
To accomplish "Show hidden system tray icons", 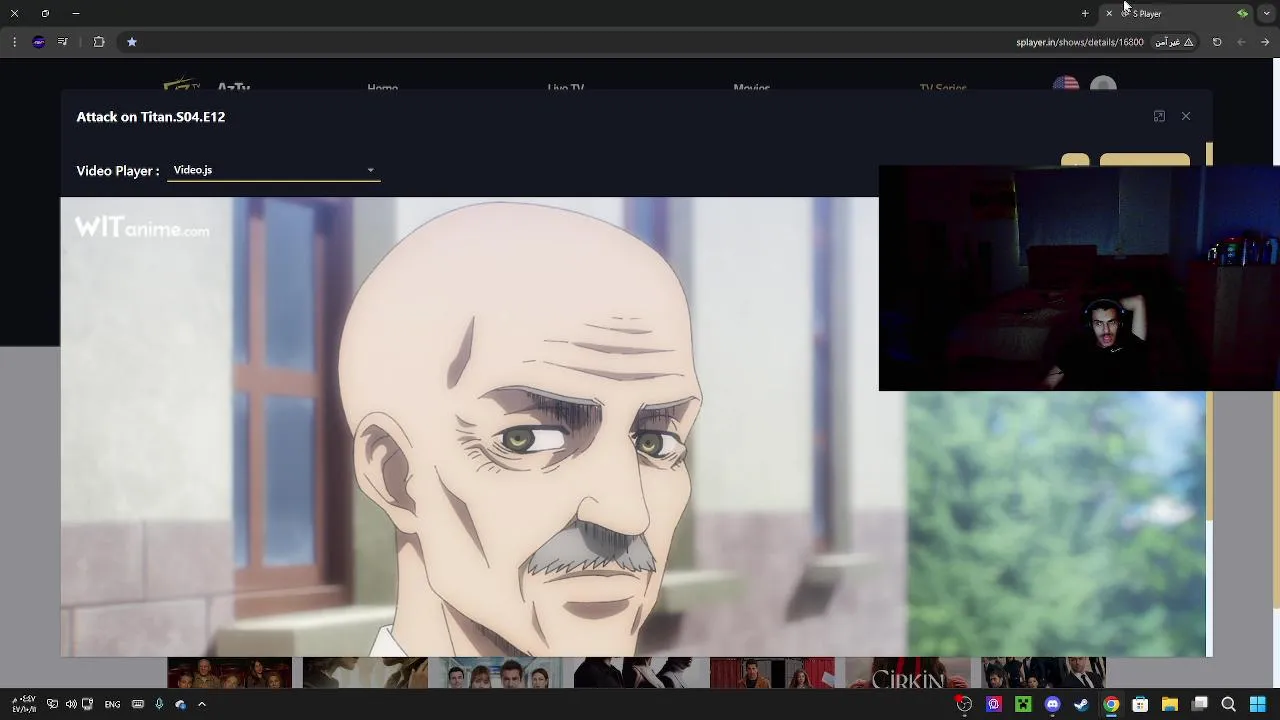I will click(x=202, y=704).
